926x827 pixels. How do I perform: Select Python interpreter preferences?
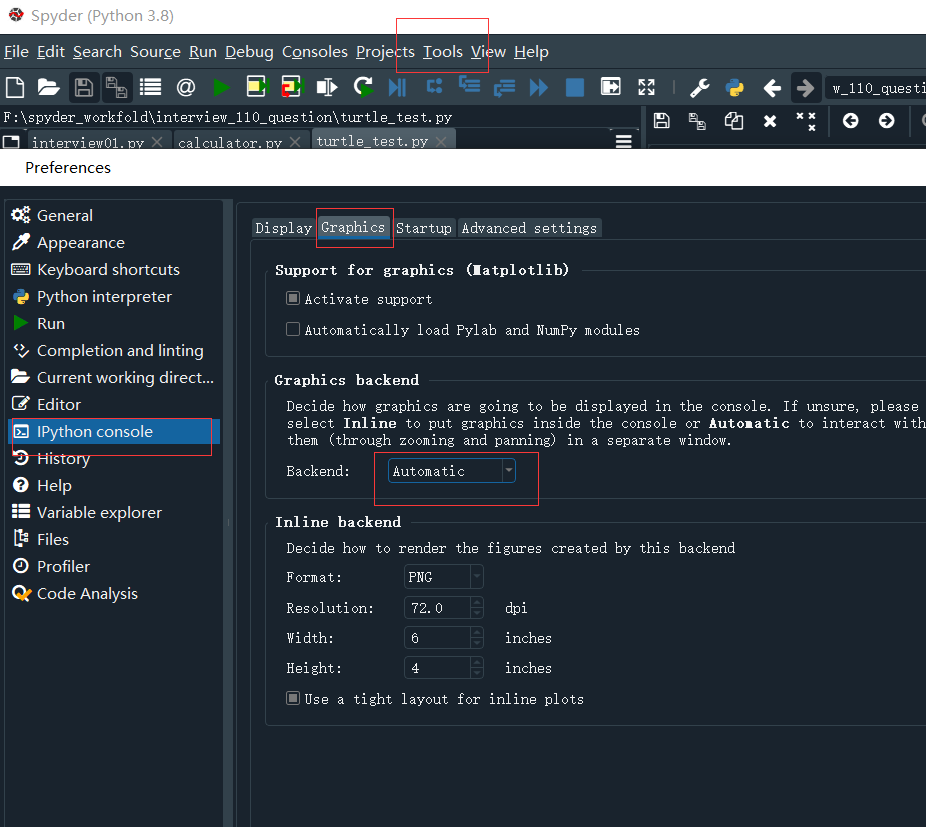[112, 297]
